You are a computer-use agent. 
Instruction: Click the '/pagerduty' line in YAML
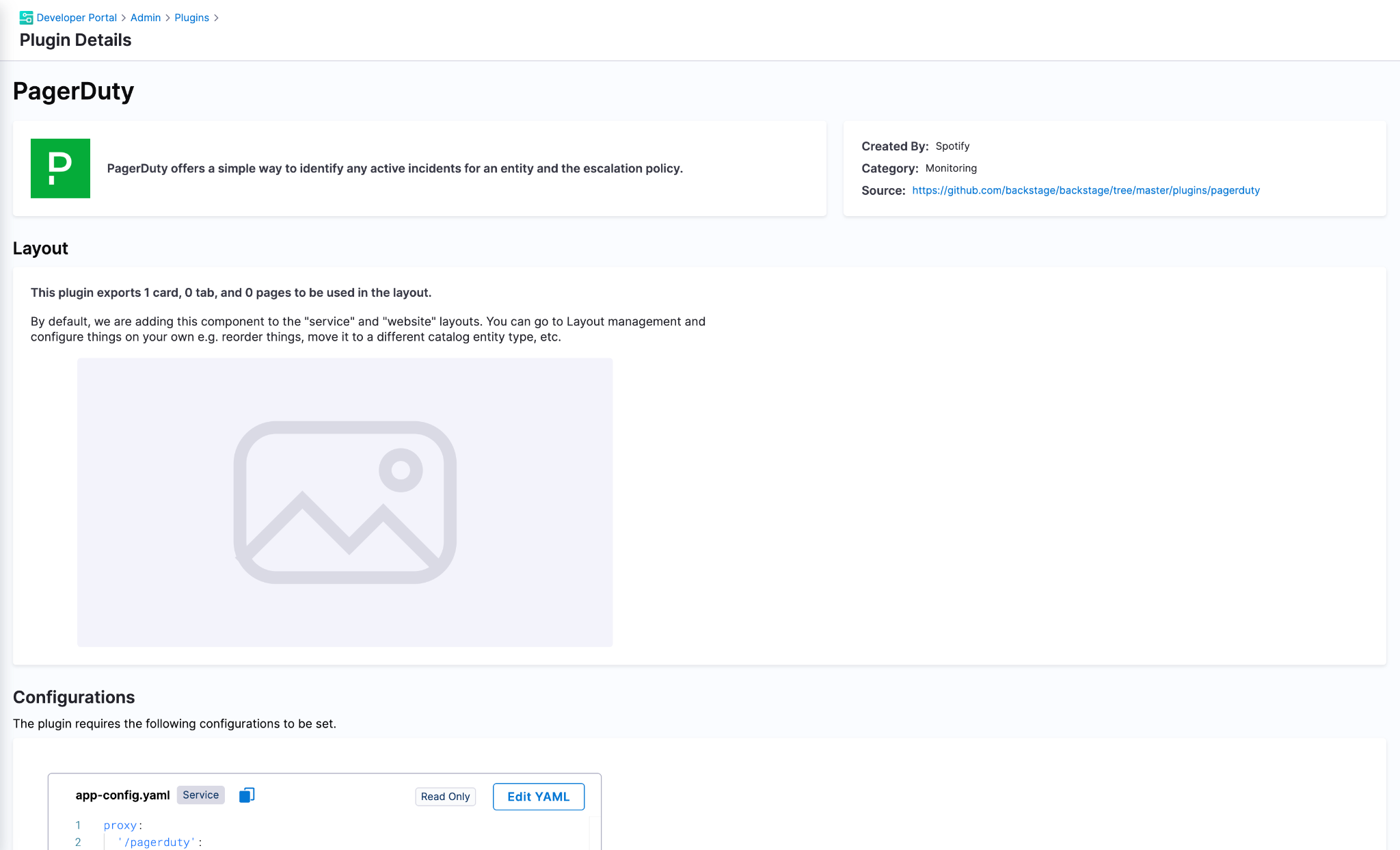coord(159,842)
